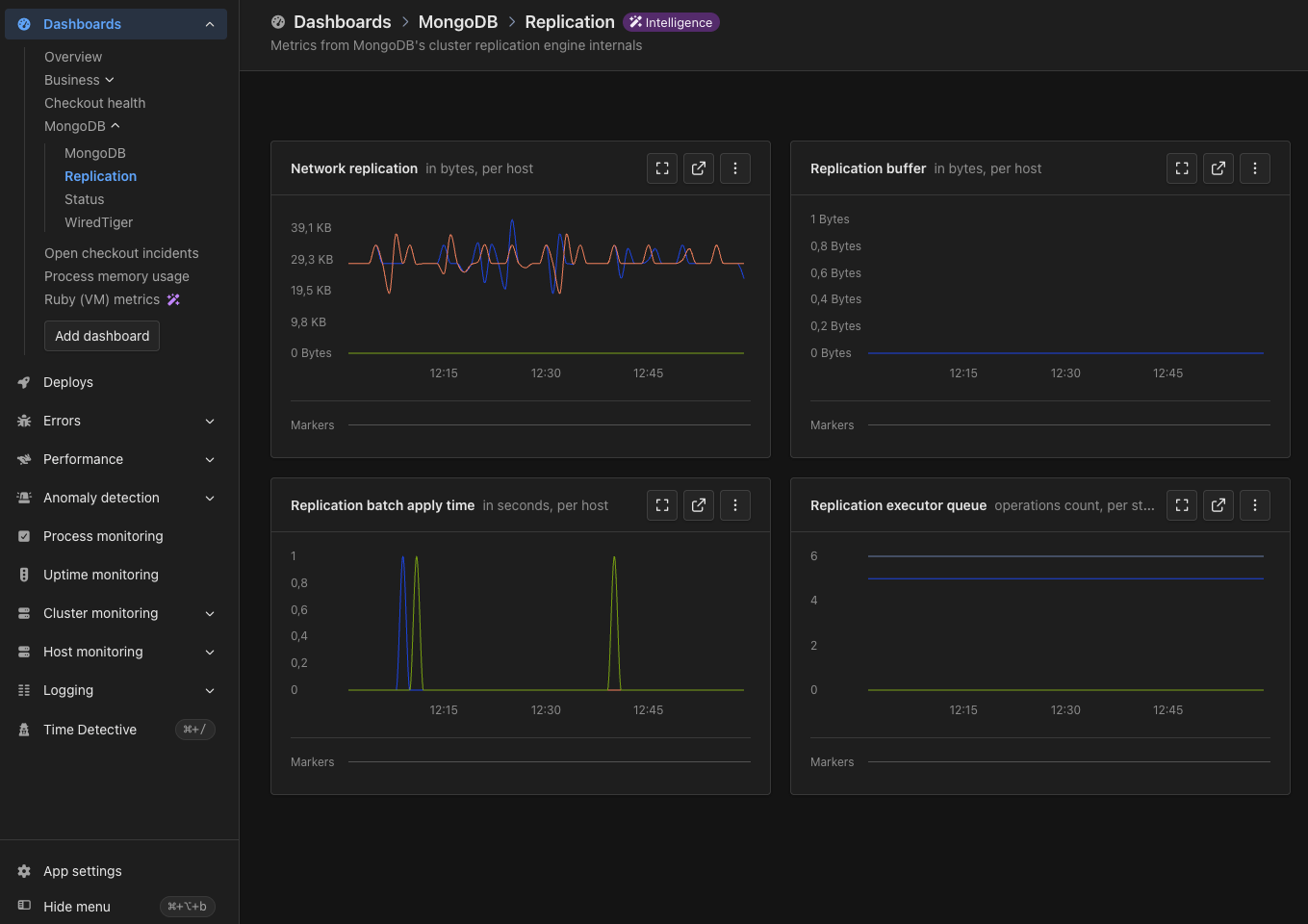The image size is (1308, 924).
Task: Open the Checkout health dashboard
Action: (x=95, y=103)
